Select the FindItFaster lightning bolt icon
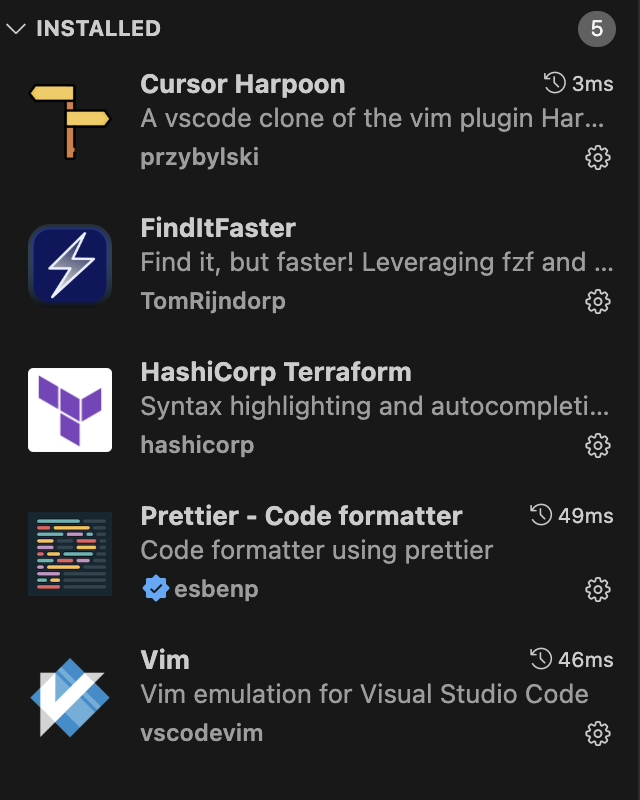This screenshot has width=640, height=800. (70, 266)
